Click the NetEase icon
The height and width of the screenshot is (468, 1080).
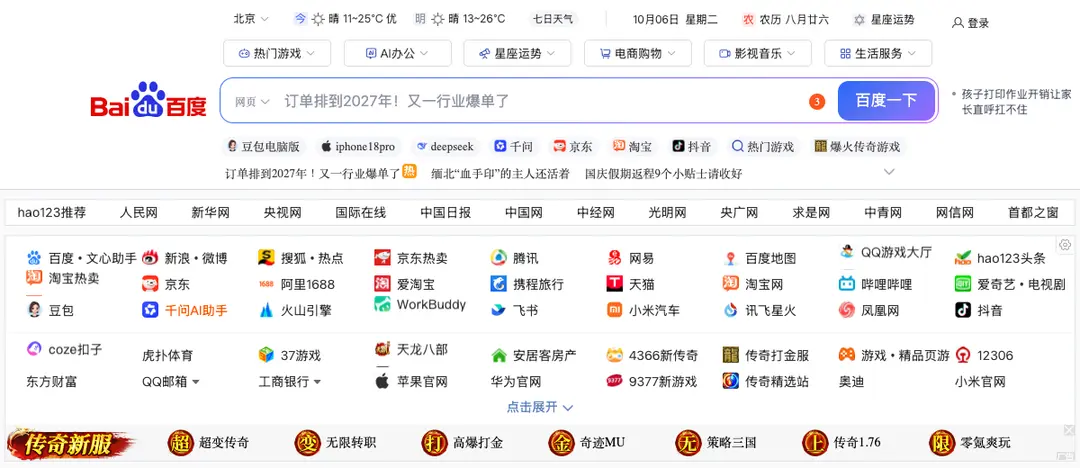tap(614, 258)
